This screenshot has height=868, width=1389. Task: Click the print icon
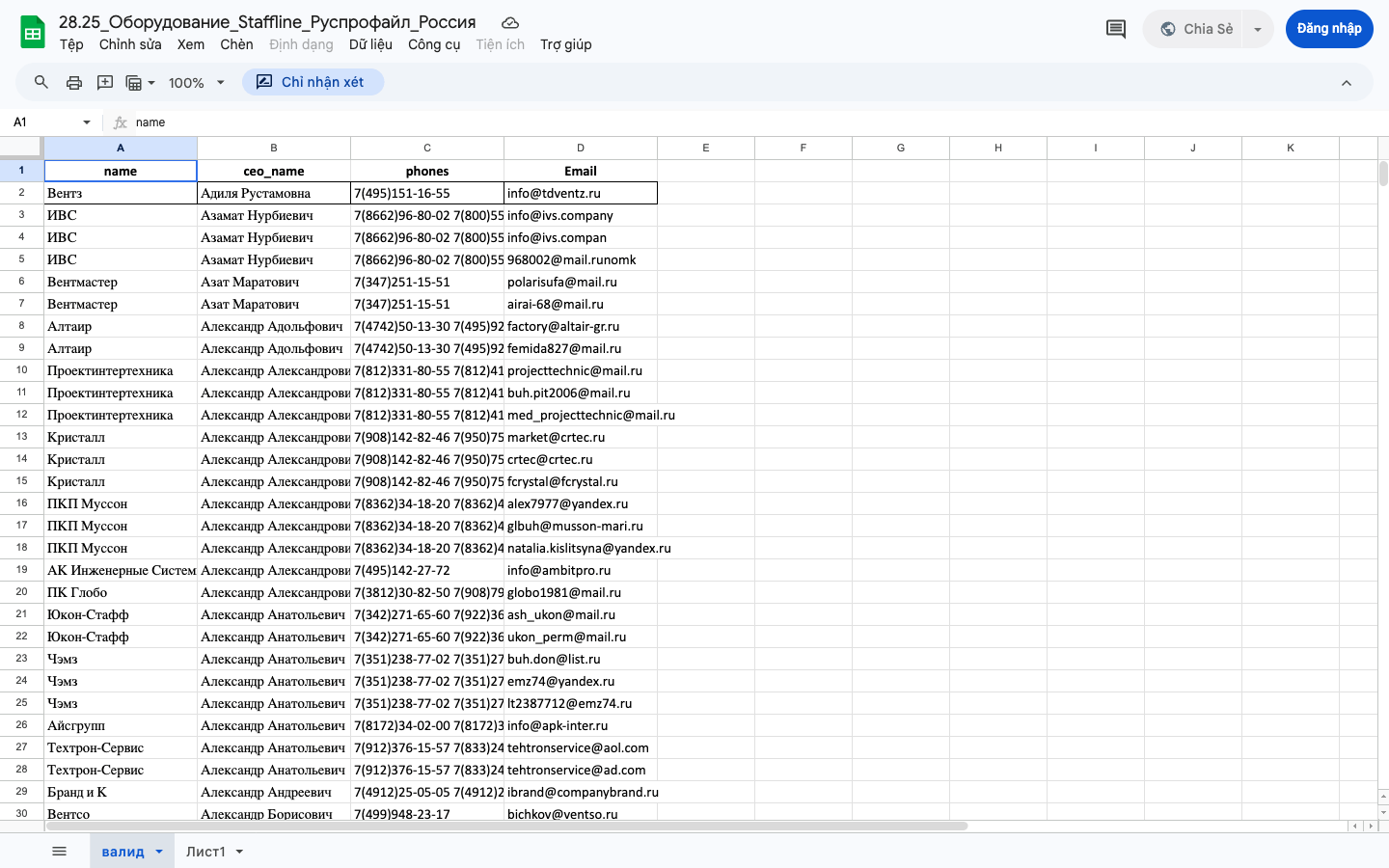74,82
